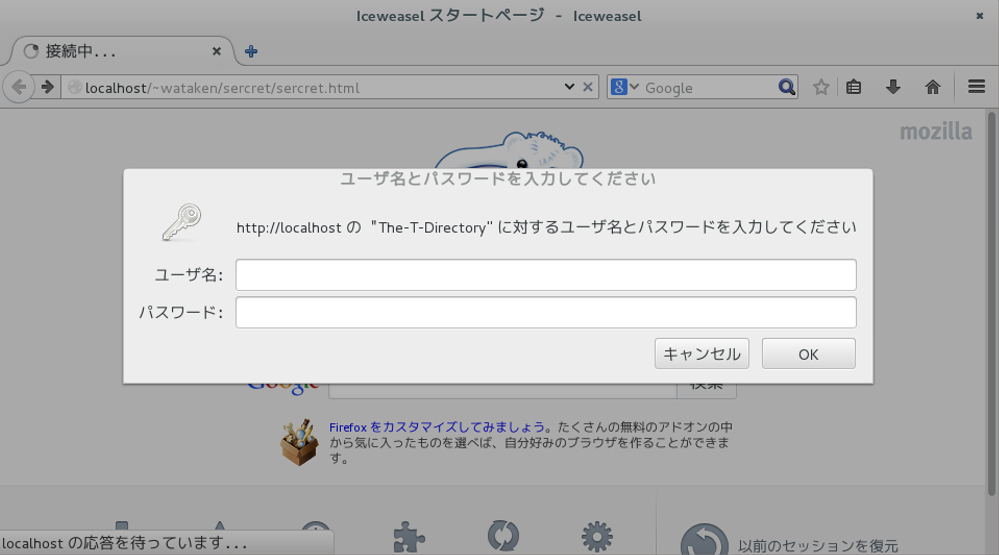Click the add-ons box icon beside Firefox text
Viewport: 999px width, 555px height.
299,442
